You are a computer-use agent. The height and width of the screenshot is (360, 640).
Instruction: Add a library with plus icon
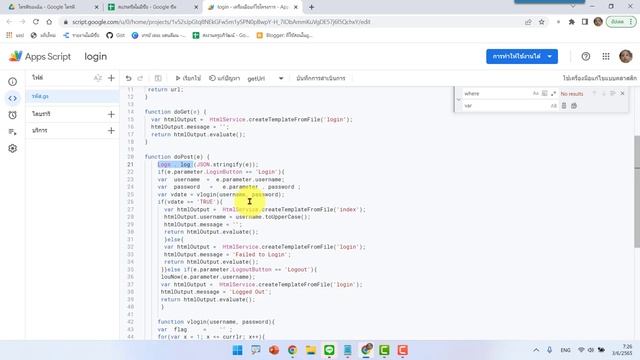click(x=111, y=114)
